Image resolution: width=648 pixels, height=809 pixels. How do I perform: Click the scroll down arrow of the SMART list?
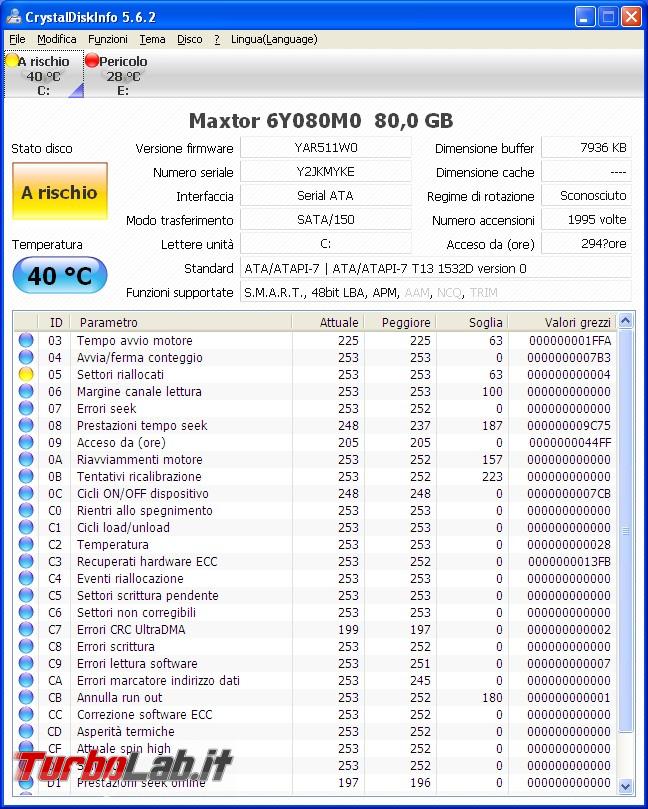point(625,786)
